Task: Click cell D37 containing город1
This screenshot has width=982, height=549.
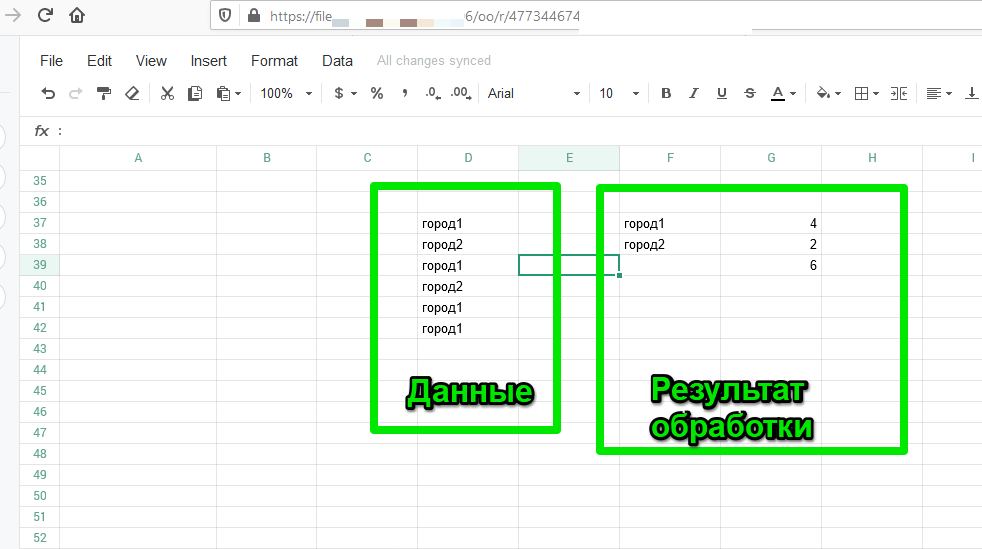Action: pos(468,223)
